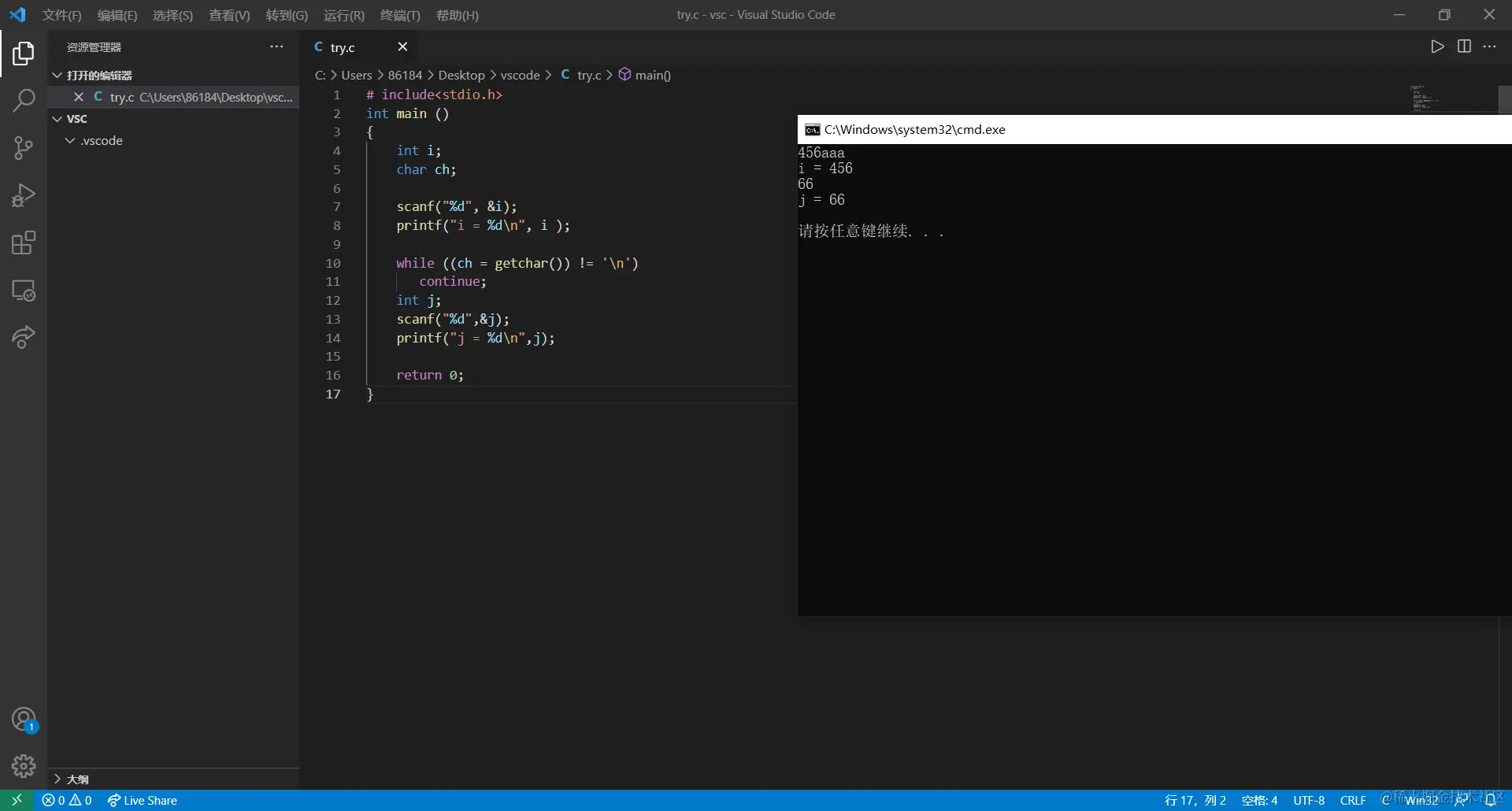Open the editor More Actions ellipsis
The width and height of the screenshot is (1512, 811).
[1489, 46]
